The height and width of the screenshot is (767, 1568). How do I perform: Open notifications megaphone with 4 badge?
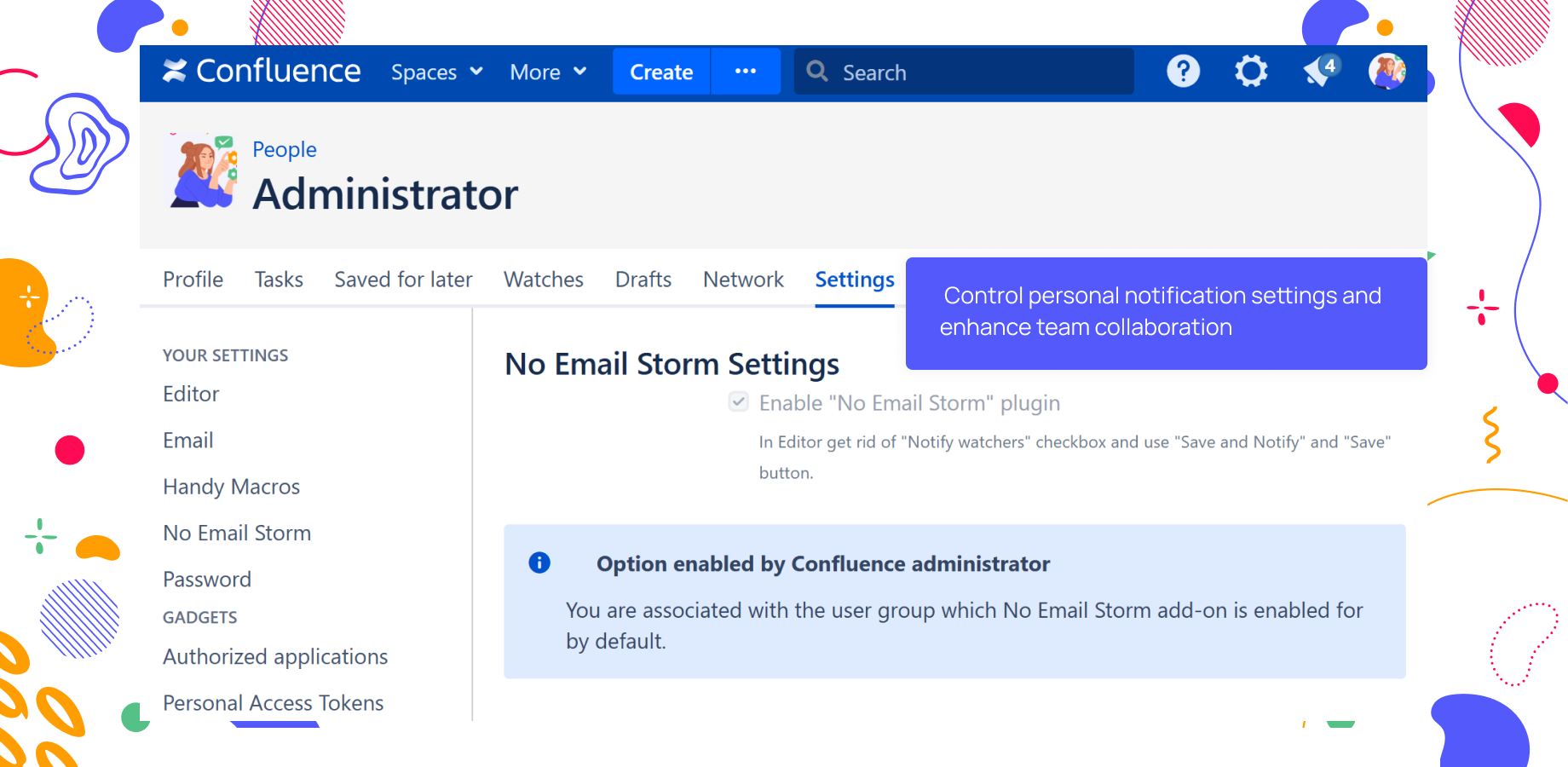(x=1321, y=71)
